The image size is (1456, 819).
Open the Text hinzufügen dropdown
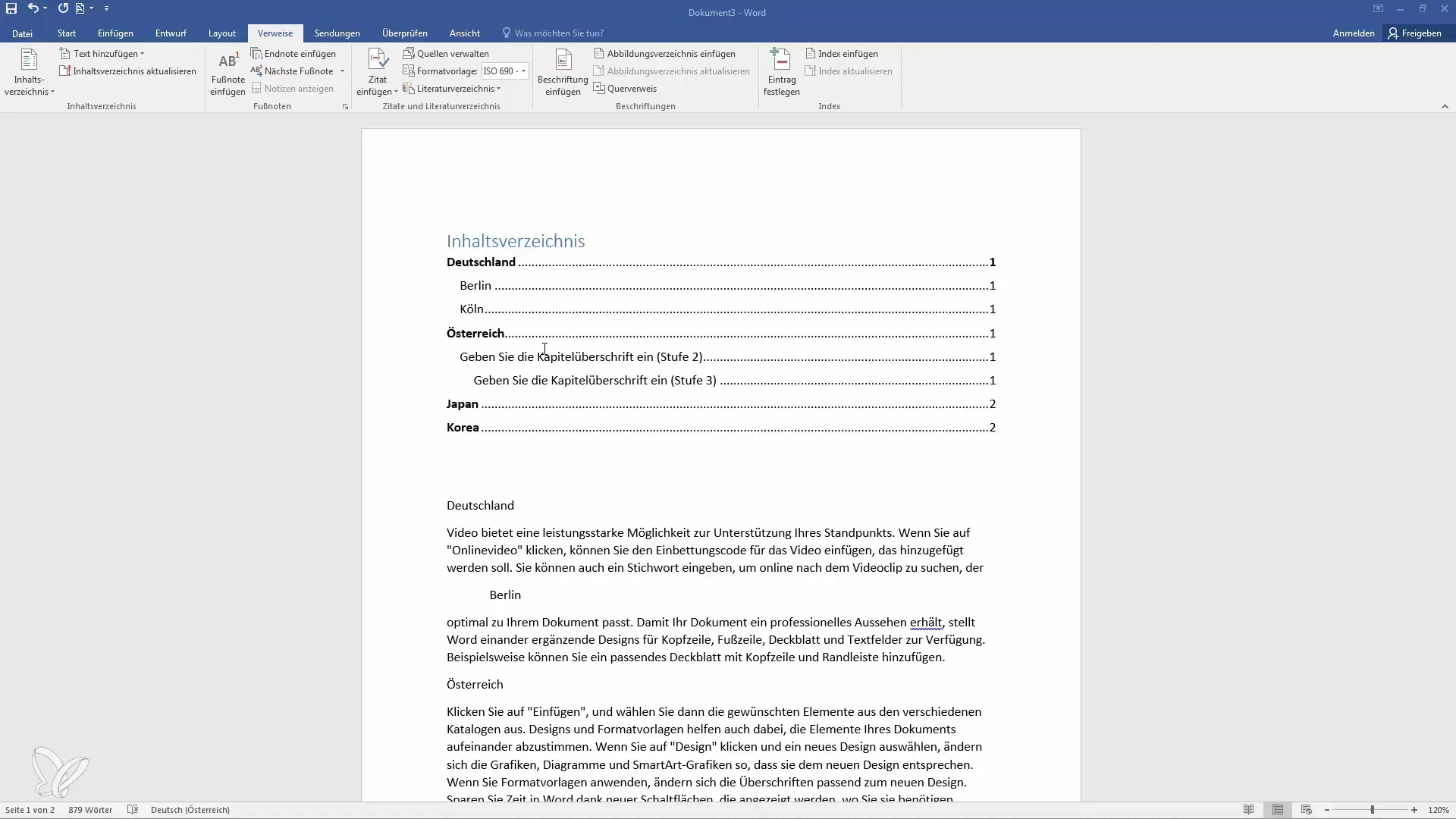(102, 54)
